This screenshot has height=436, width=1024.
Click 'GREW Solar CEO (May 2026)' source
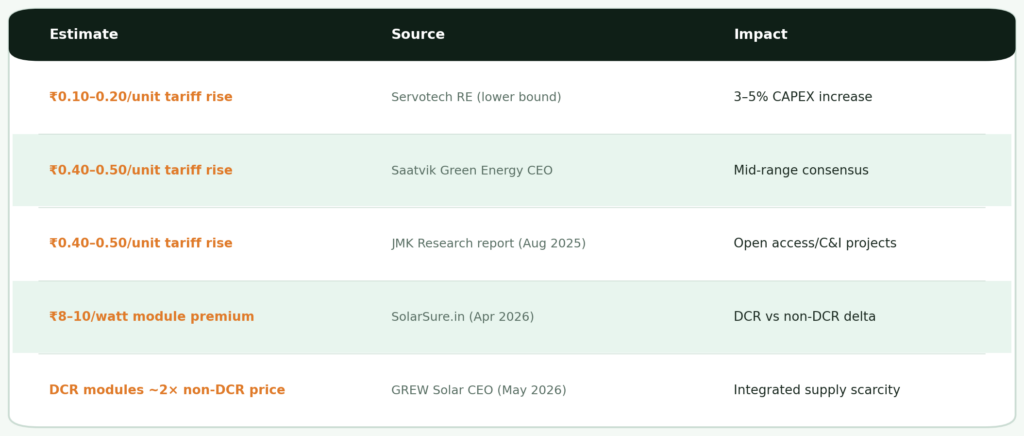[479, 390]
